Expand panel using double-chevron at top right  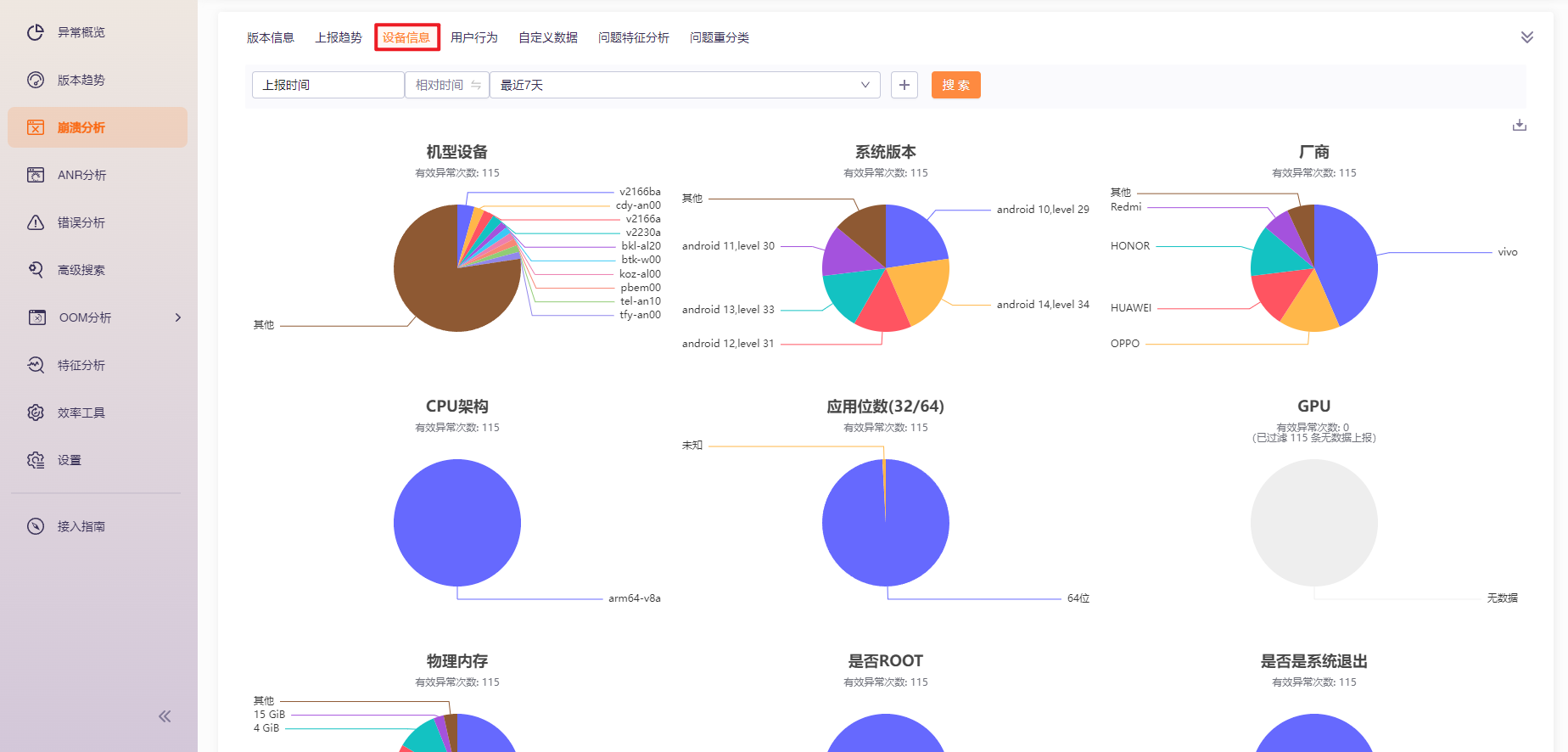1526,37
